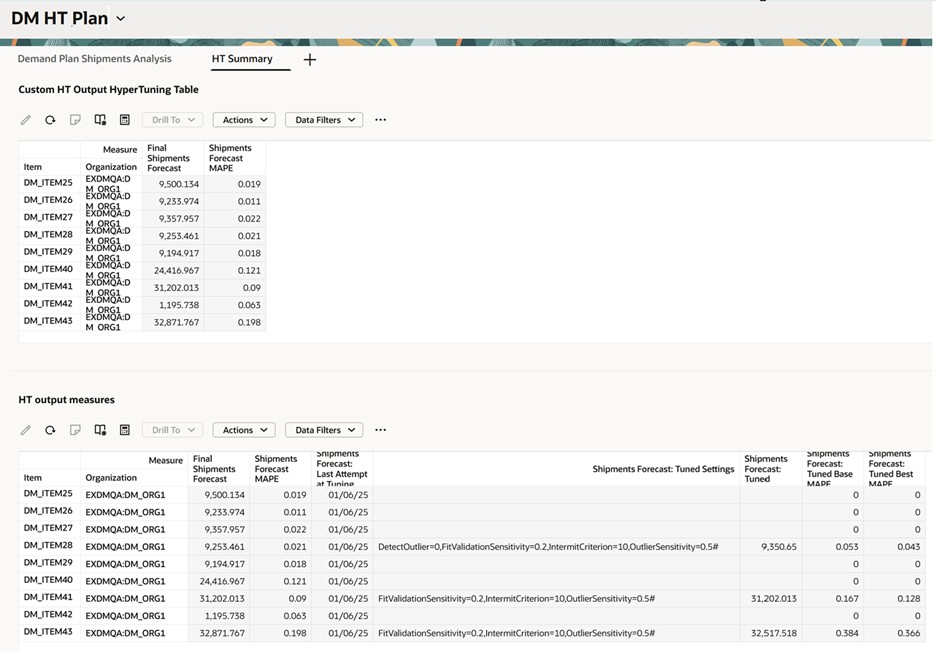Image resolution: width=936 pixels, height=665 pixels.
Task: Open more options ellipsis for HT output measures
Action: click(380, 430)
